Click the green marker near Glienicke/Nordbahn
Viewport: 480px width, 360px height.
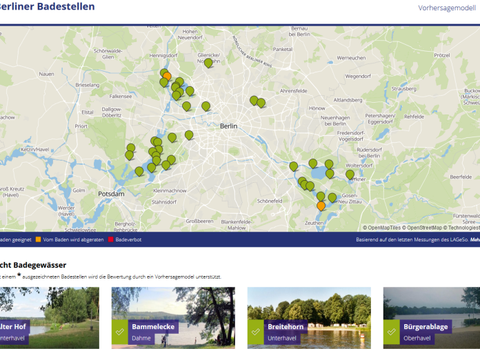point(208,63)
